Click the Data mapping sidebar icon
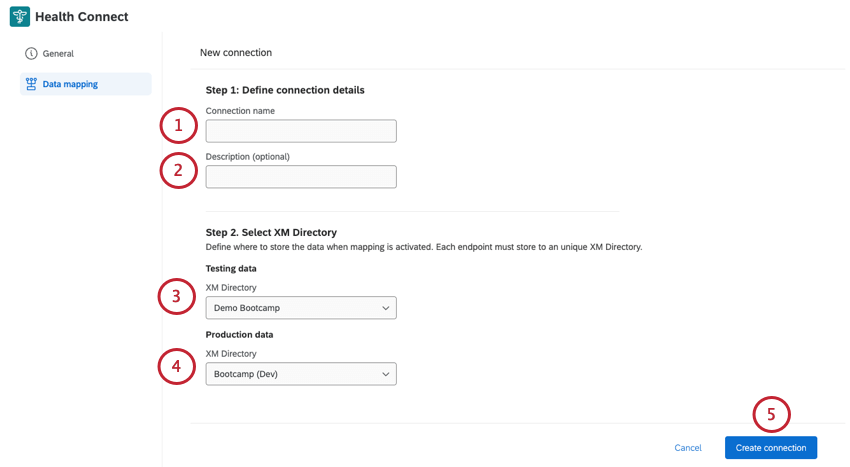This screenshot has height=467, width=850. tap(31, 84)
